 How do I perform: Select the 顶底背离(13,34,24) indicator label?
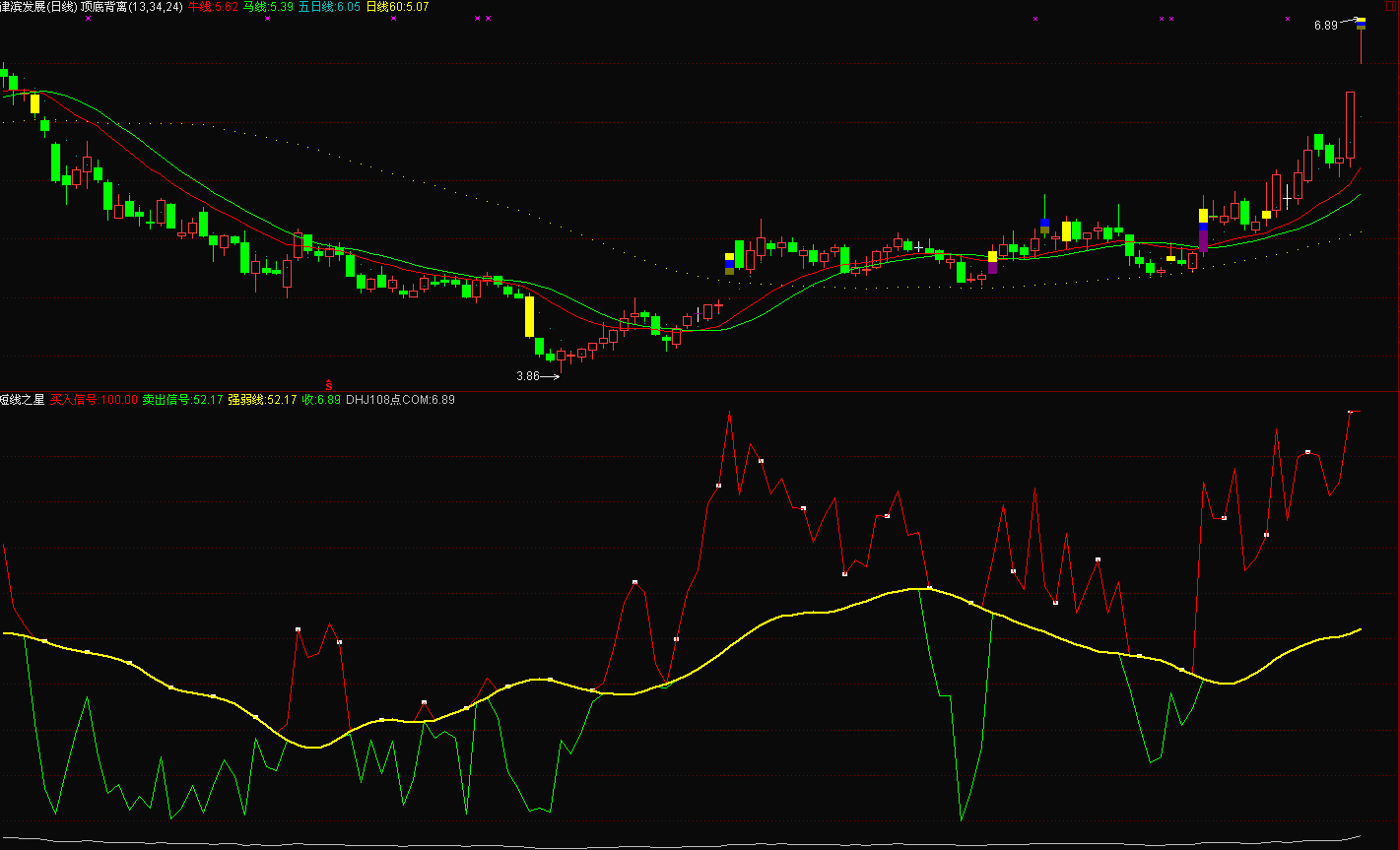[x=131, y=6]
